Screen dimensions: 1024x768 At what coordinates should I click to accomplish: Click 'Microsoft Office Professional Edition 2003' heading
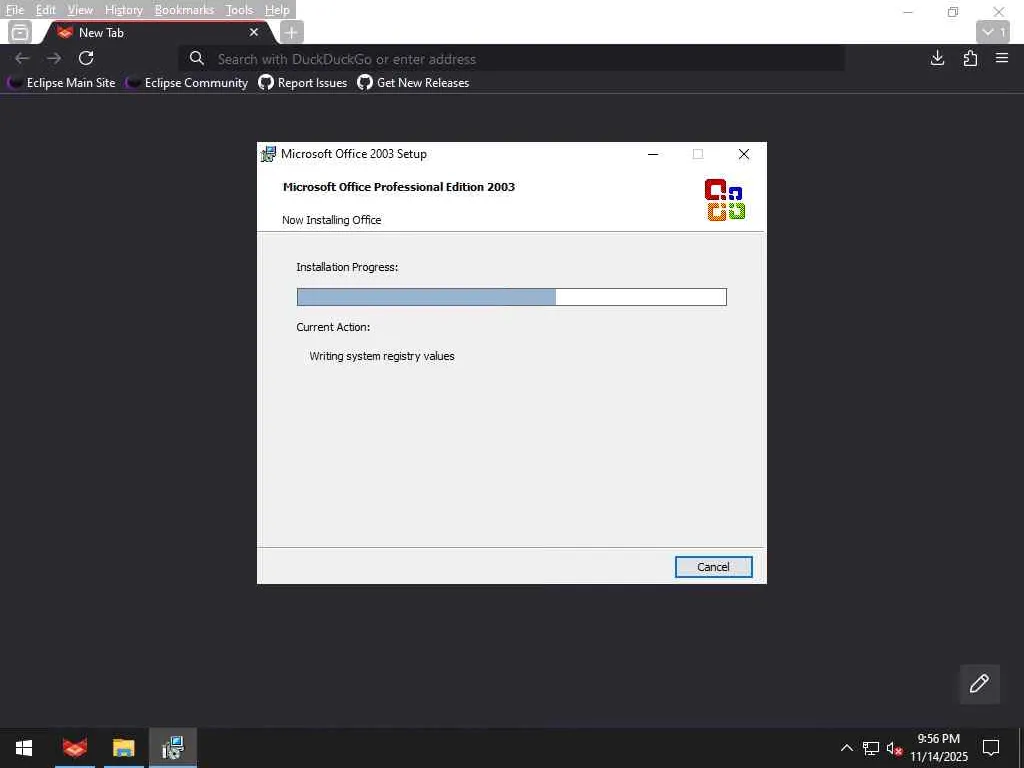pos(399,187)
